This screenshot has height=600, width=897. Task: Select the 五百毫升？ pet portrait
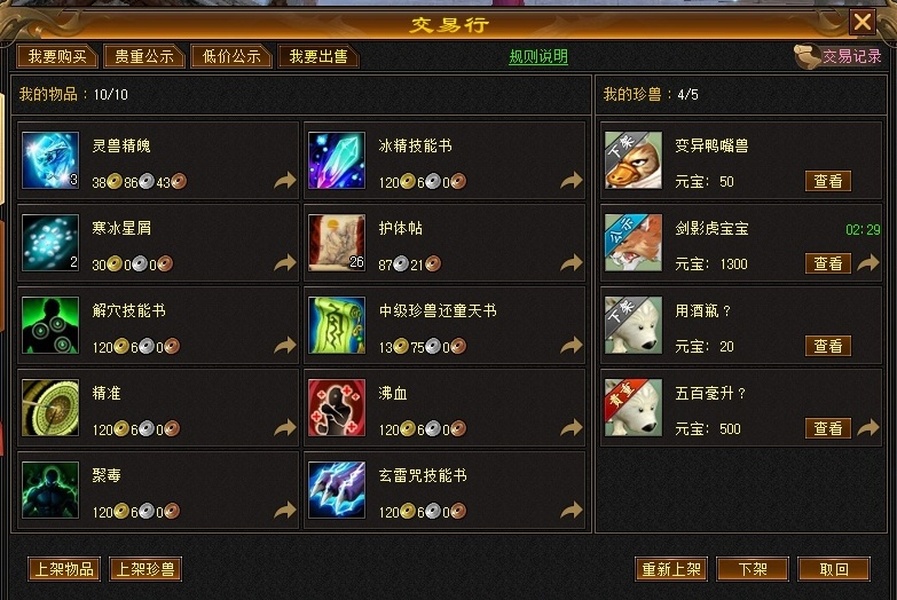pos(633,407)
